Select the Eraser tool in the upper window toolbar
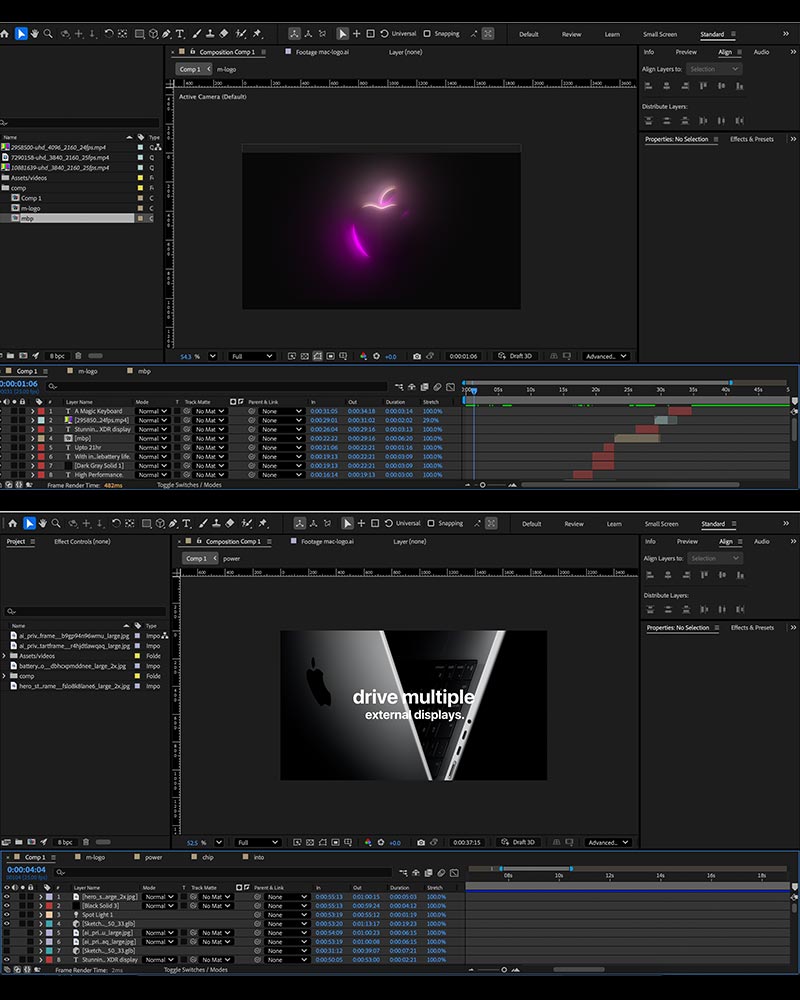Screen dimensions: 800x1000 click(223, 33)
